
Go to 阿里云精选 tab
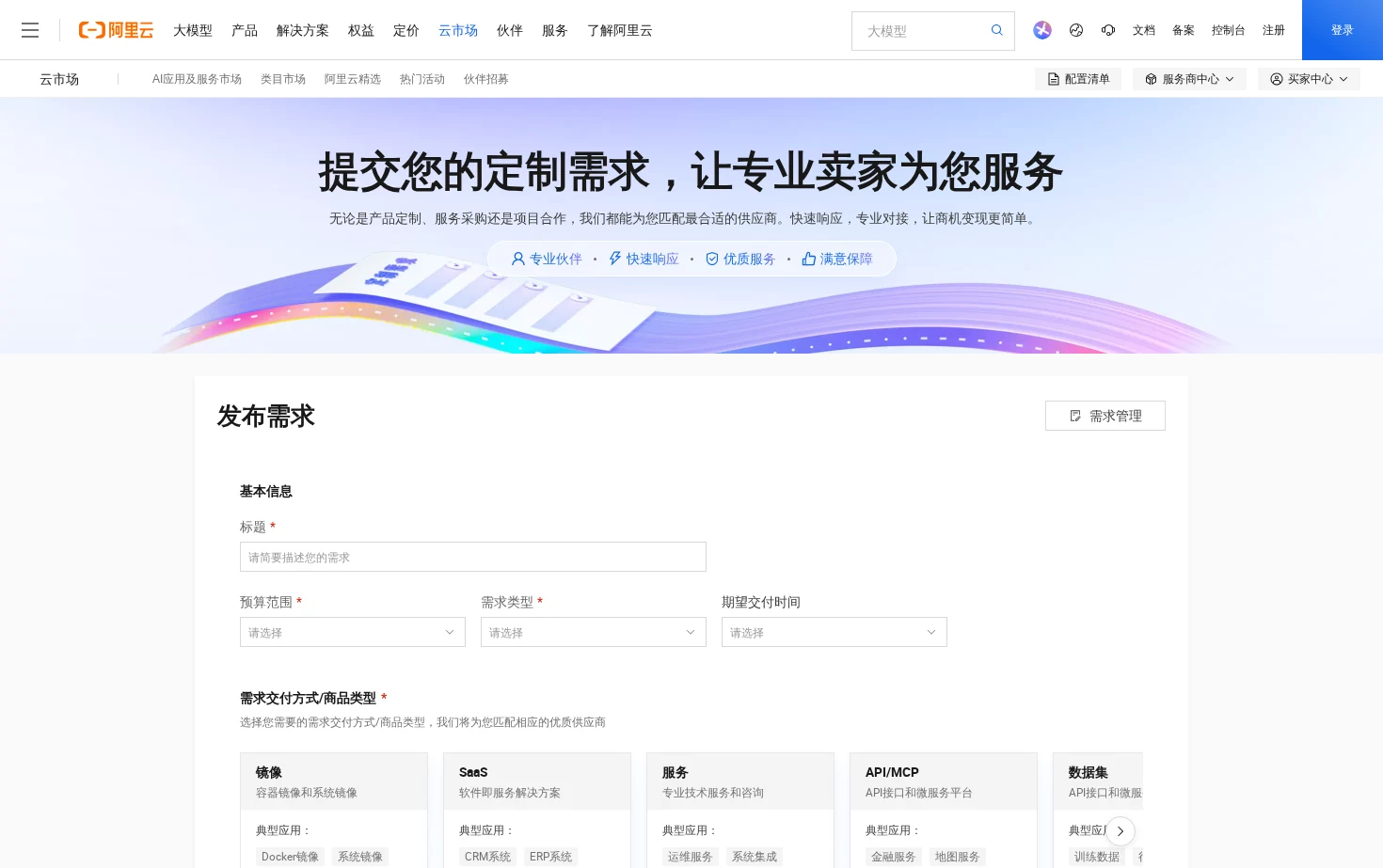(353, 79)
